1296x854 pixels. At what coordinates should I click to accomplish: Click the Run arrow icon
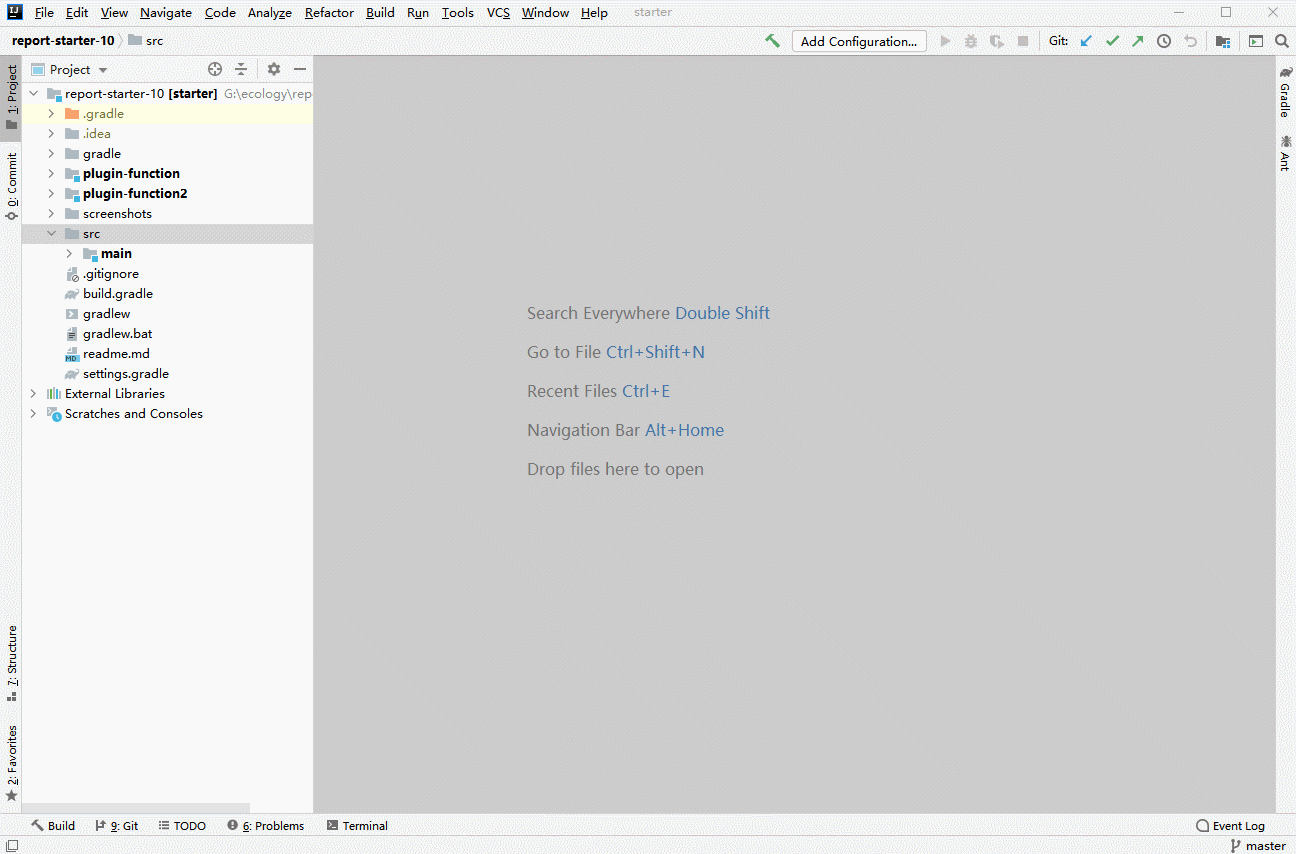[945, 41]
